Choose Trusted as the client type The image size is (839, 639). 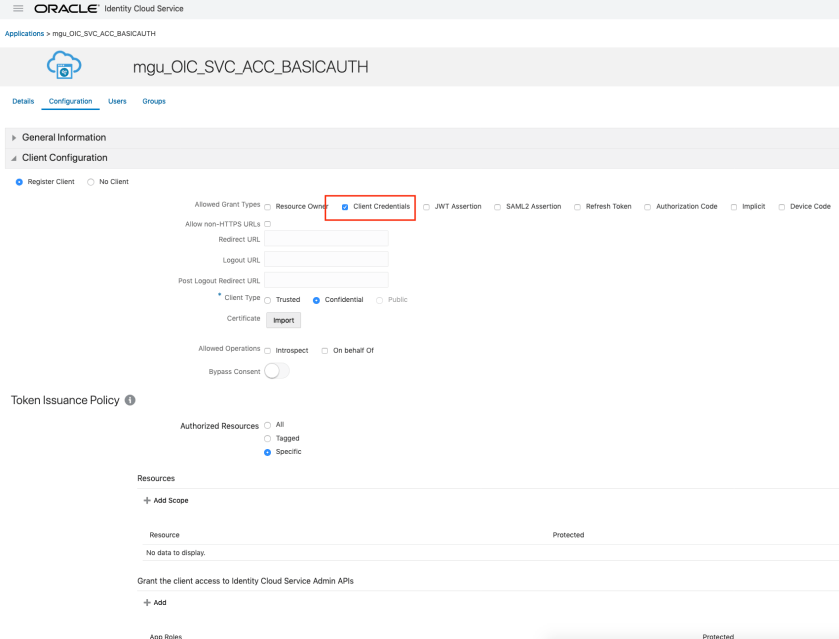tap(267, 300)
